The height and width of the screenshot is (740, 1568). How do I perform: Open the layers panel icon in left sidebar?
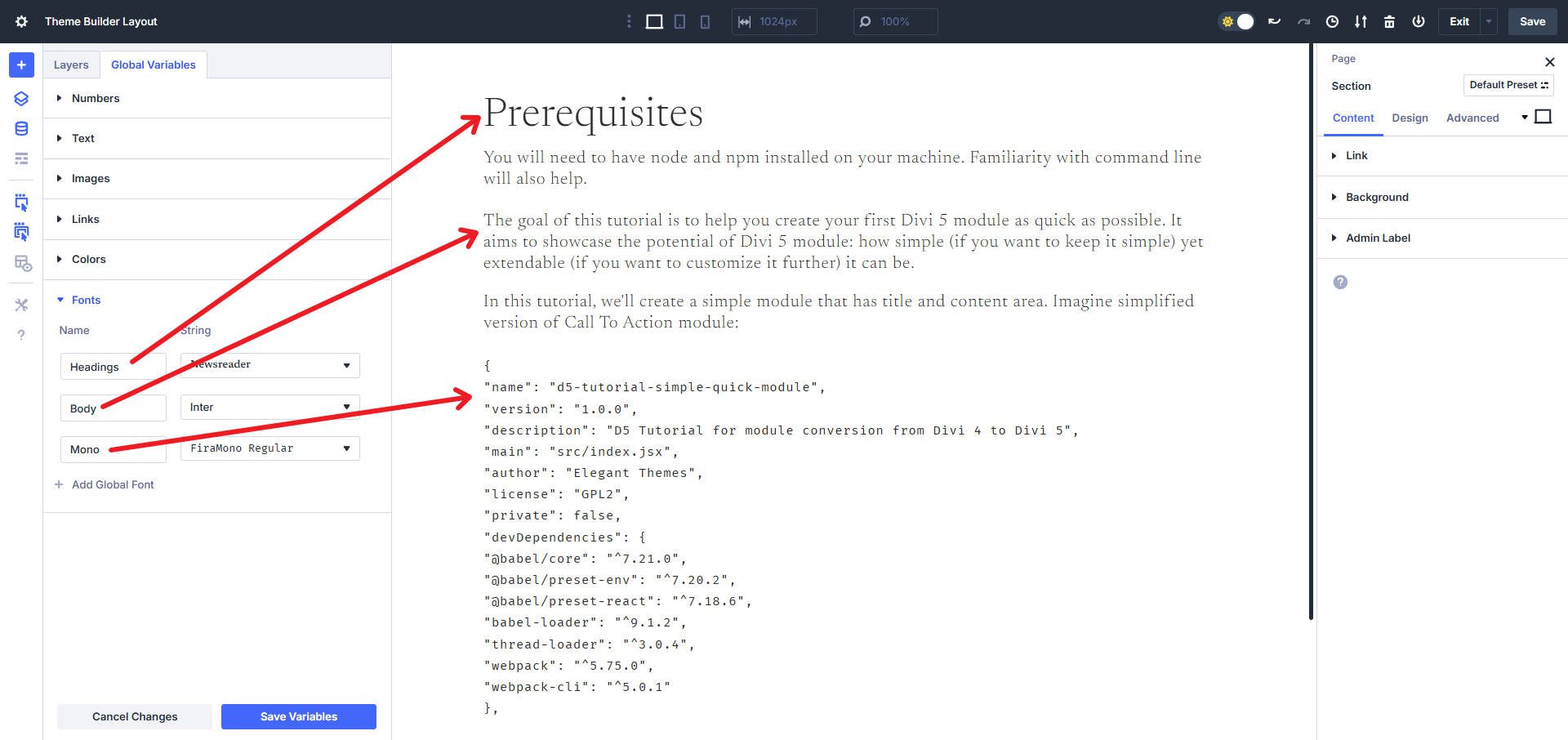(x=21, y=98)
